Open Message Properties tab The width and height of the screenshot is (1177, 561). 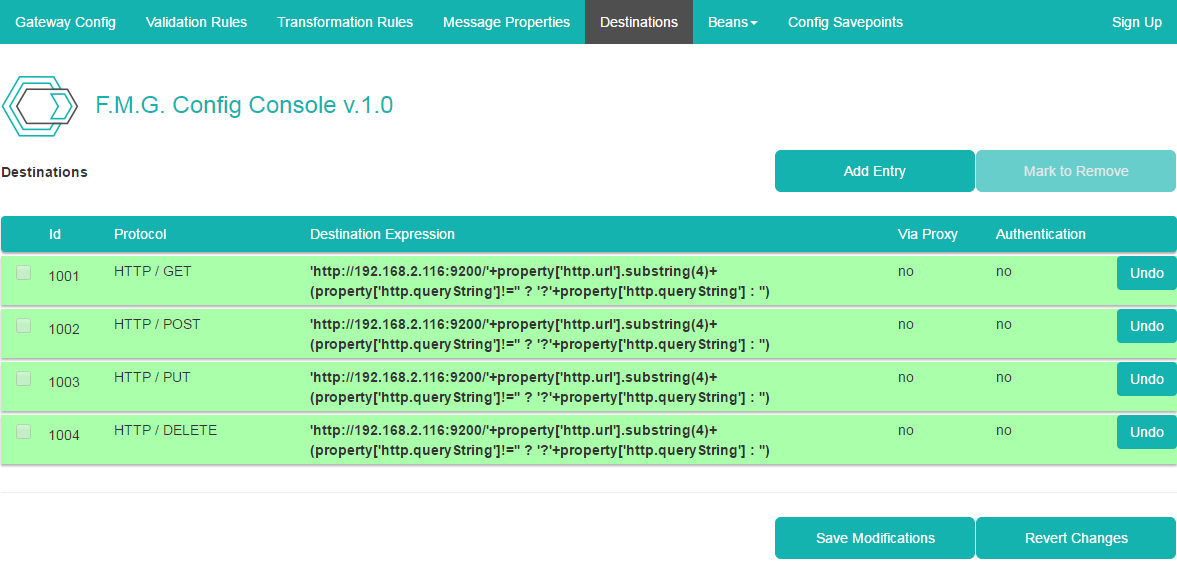[x=506, y=22]
